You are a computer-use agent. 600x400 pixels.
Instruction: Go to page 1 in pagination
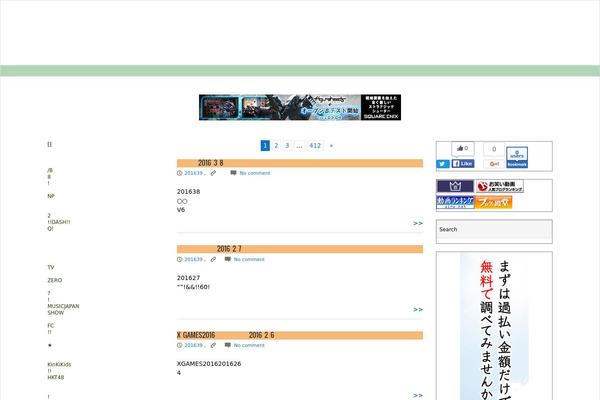(x=265, y=145)
